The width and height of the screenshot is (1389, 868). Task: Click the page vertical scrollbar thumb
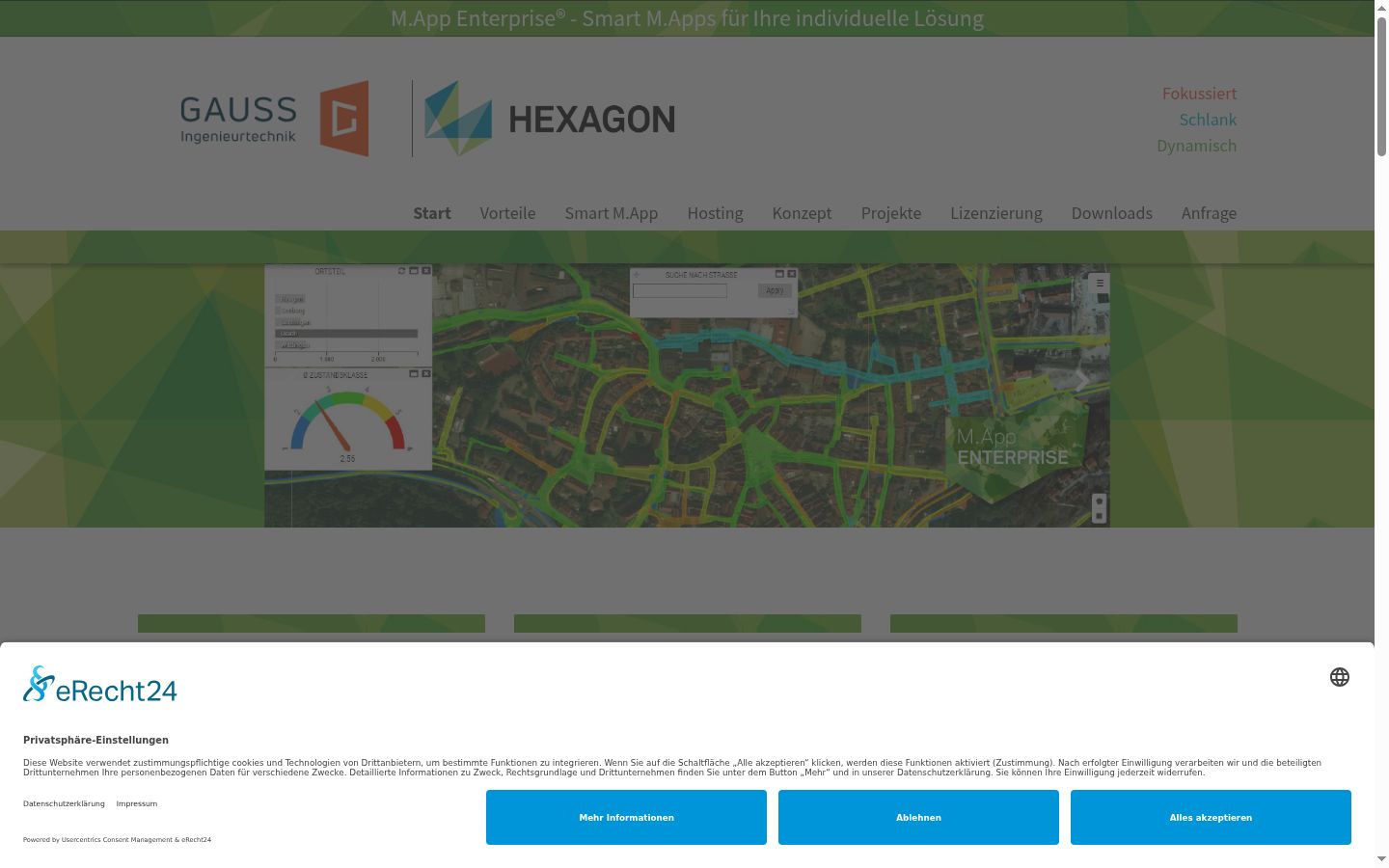[1381, 86]
